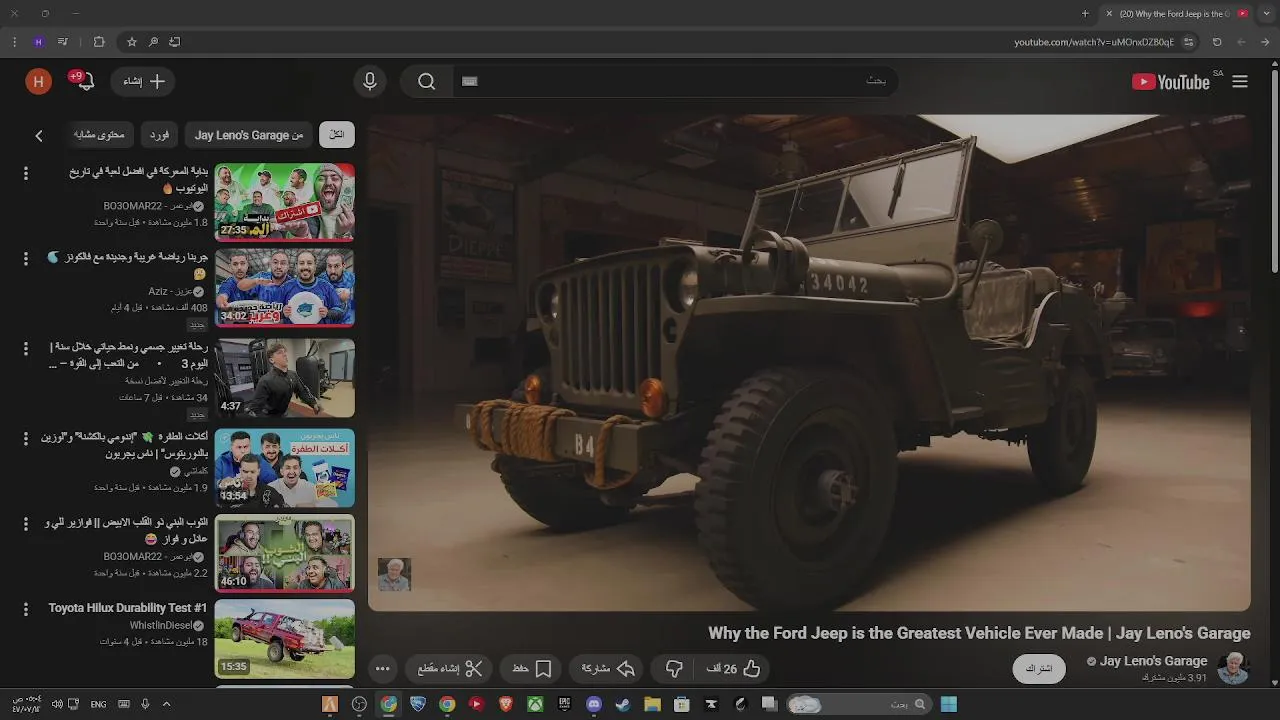
Task: Open Jay Leno's Garage channel avatar
Action: 1233,668
